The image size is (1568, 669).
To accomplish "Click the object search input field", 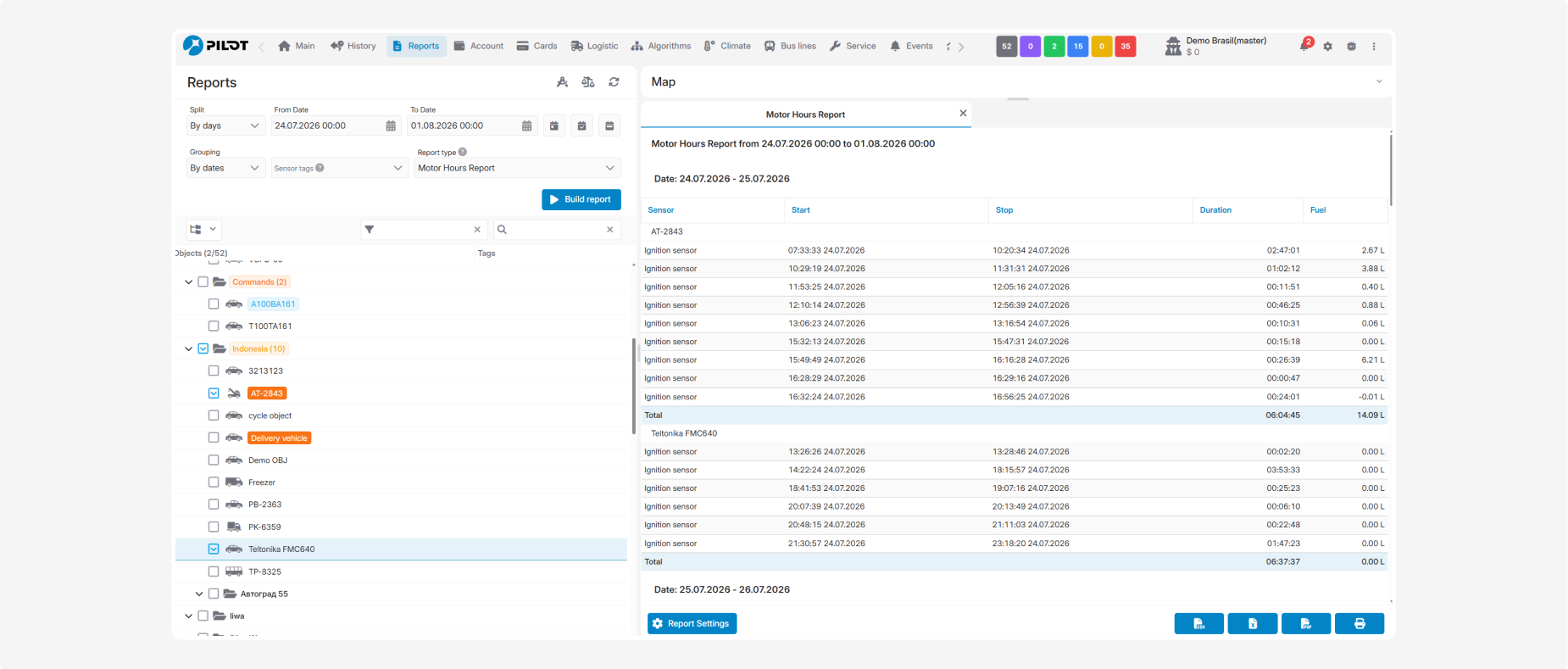I will (x=555, y=230).
